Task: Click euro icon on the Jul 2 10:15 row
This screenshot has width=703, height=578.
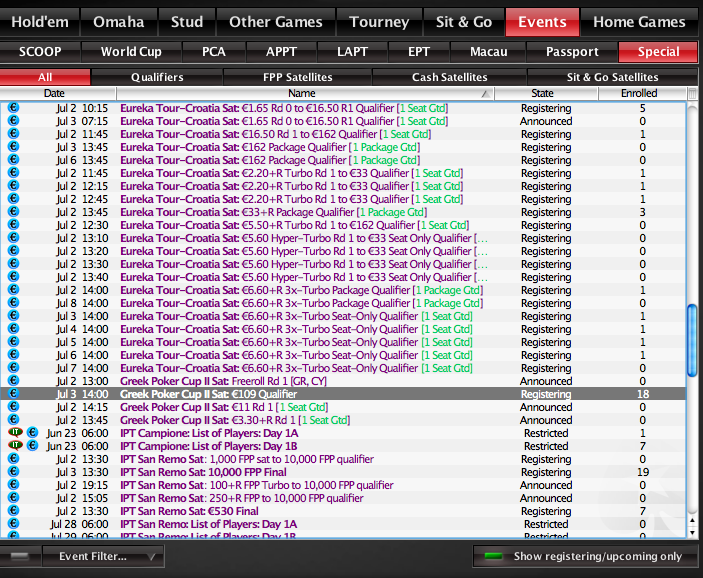Action: tap(13, 107)
